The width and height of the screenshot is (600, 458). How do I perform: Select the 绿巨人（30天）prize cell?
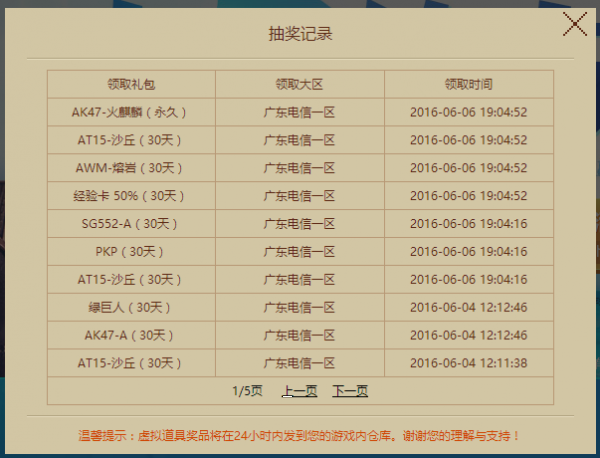129,307
